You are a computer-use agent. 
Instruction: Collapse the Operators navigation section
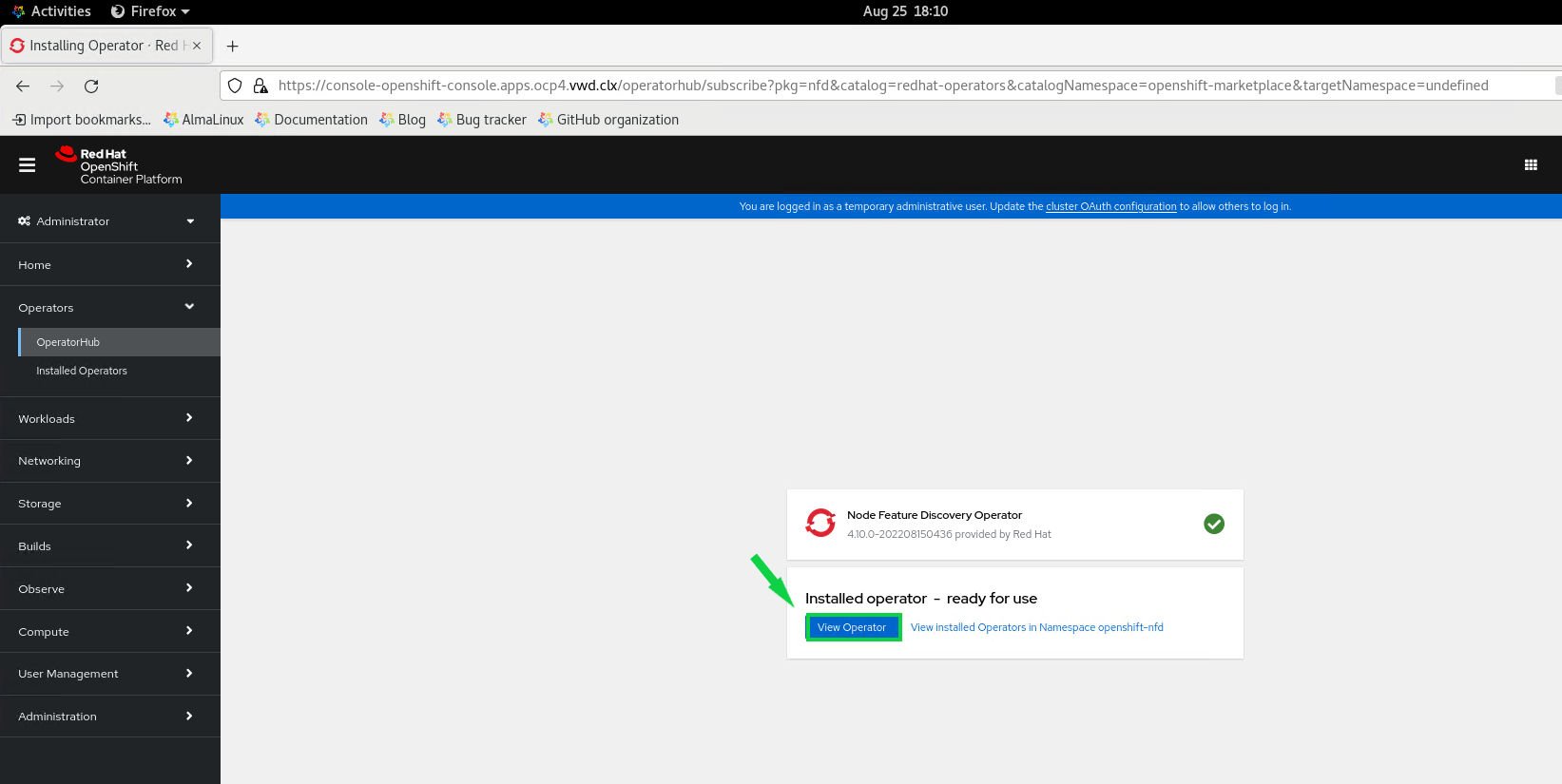(x=110, y=307)
